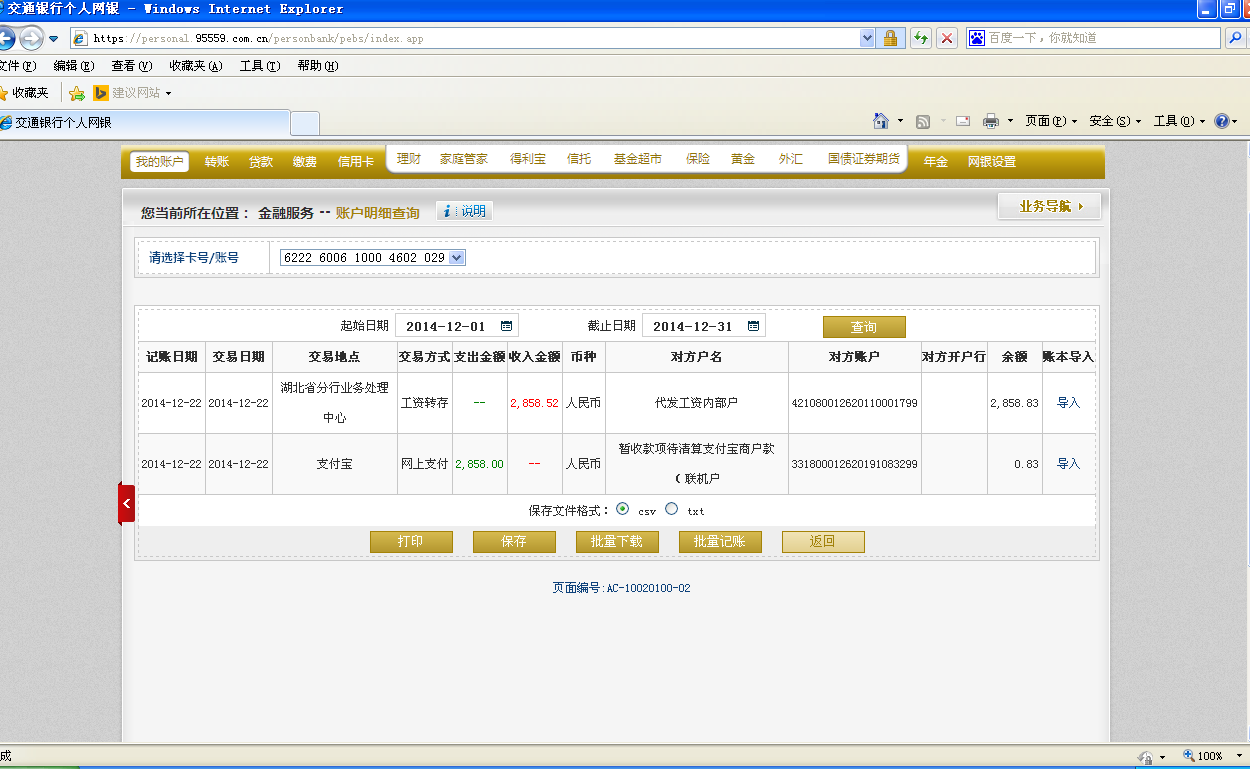This screenshot has height=769, width=1250.
Task: Click the printer icon in command bar
Action: pyautogui.click(x=991, y=121)
